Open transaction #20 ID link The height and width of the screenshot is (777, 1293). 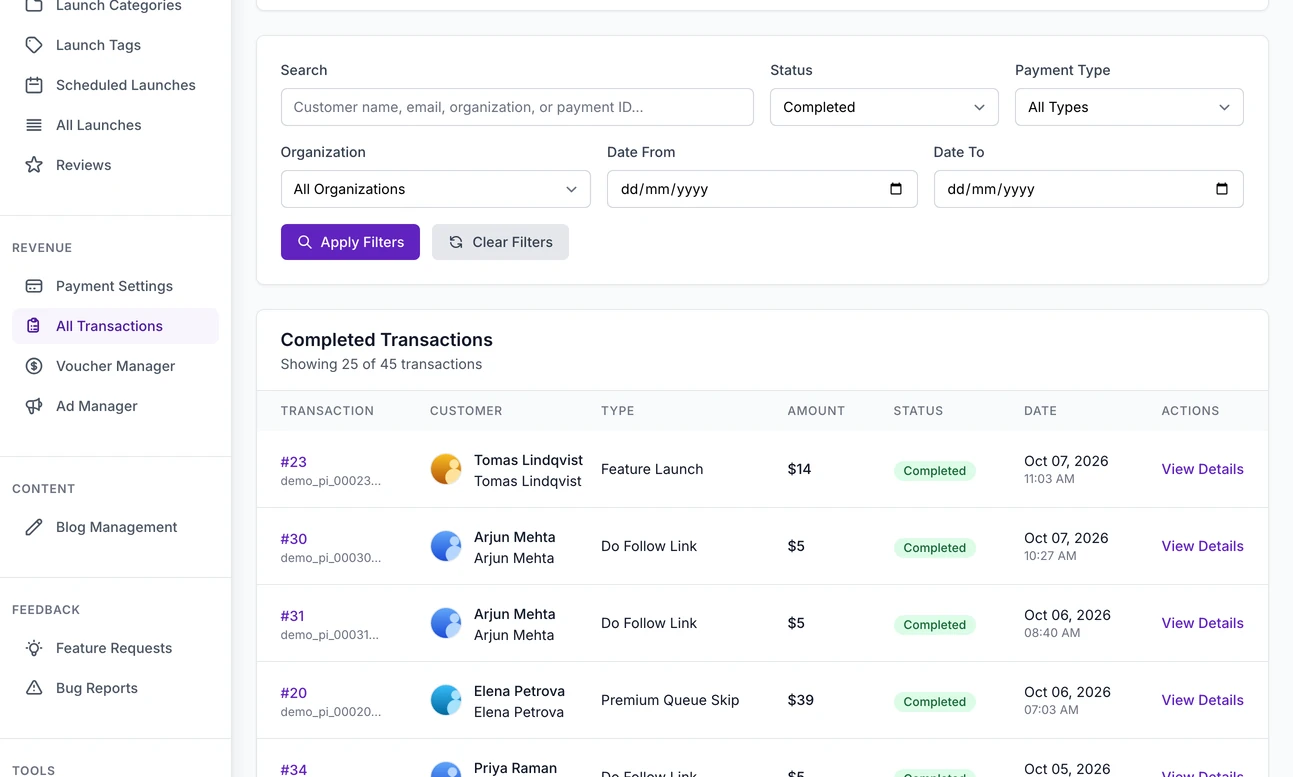(x=294, y=692)
